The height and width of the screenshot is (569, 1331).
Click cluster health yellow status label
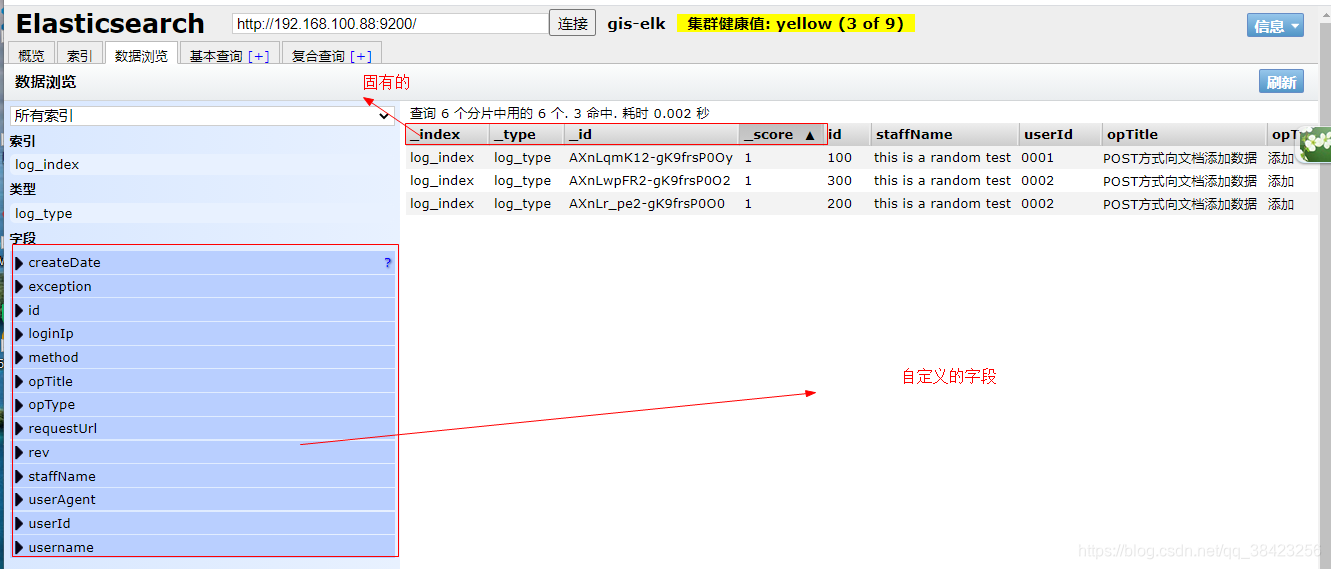pyautogui.click(x=796, y=23)
